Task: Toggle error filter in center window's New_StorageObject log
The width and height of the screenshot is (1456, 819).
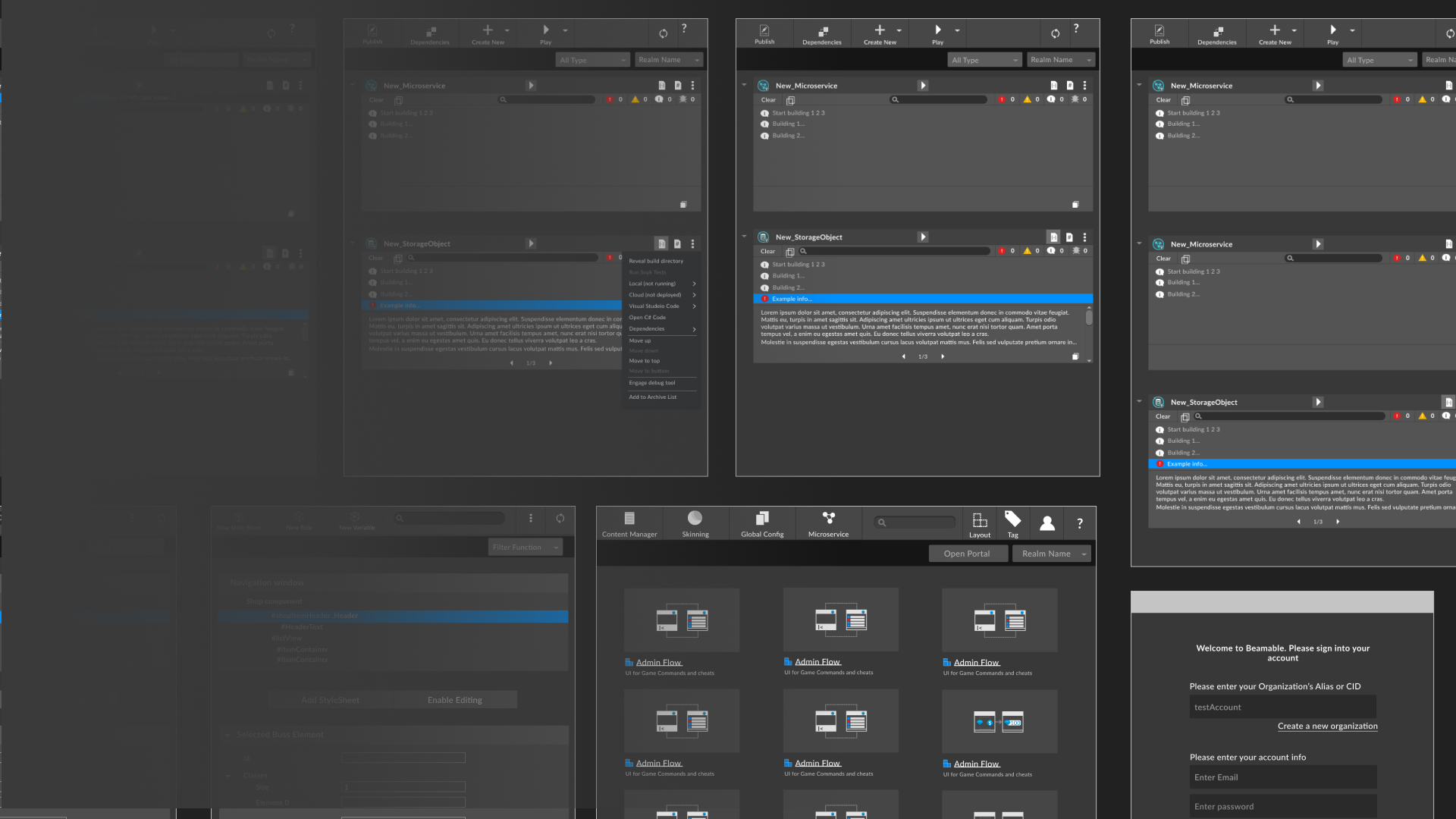Action: [1003, 251]
